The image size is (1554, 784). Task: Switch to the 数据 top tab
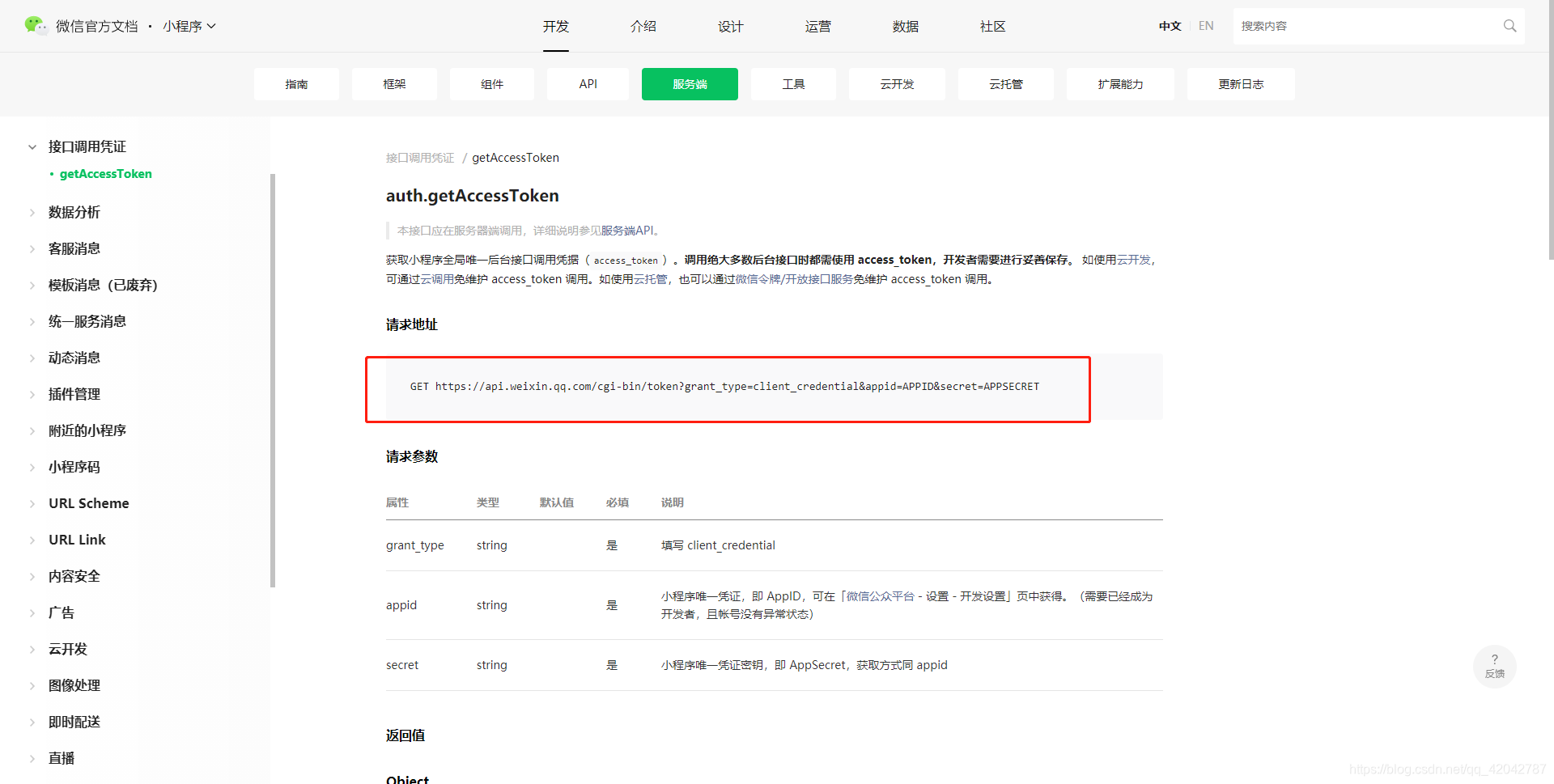(906, 27)
